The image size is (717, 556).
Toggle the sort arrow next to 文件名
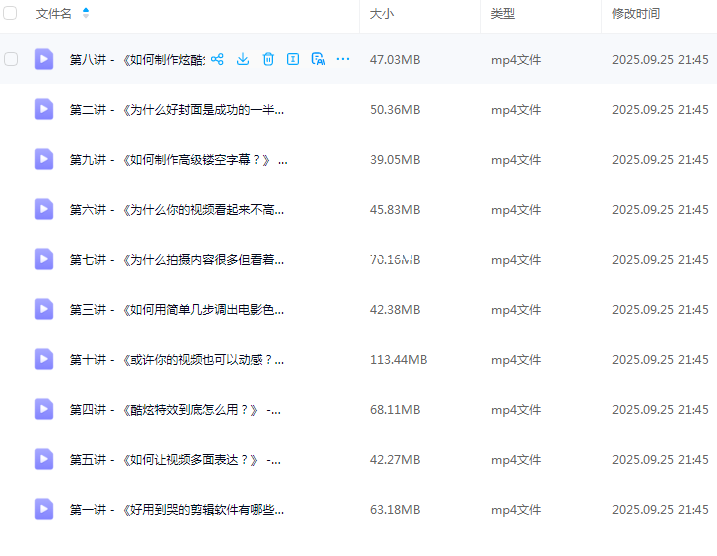pyautogui.click(x=86, y=13)
